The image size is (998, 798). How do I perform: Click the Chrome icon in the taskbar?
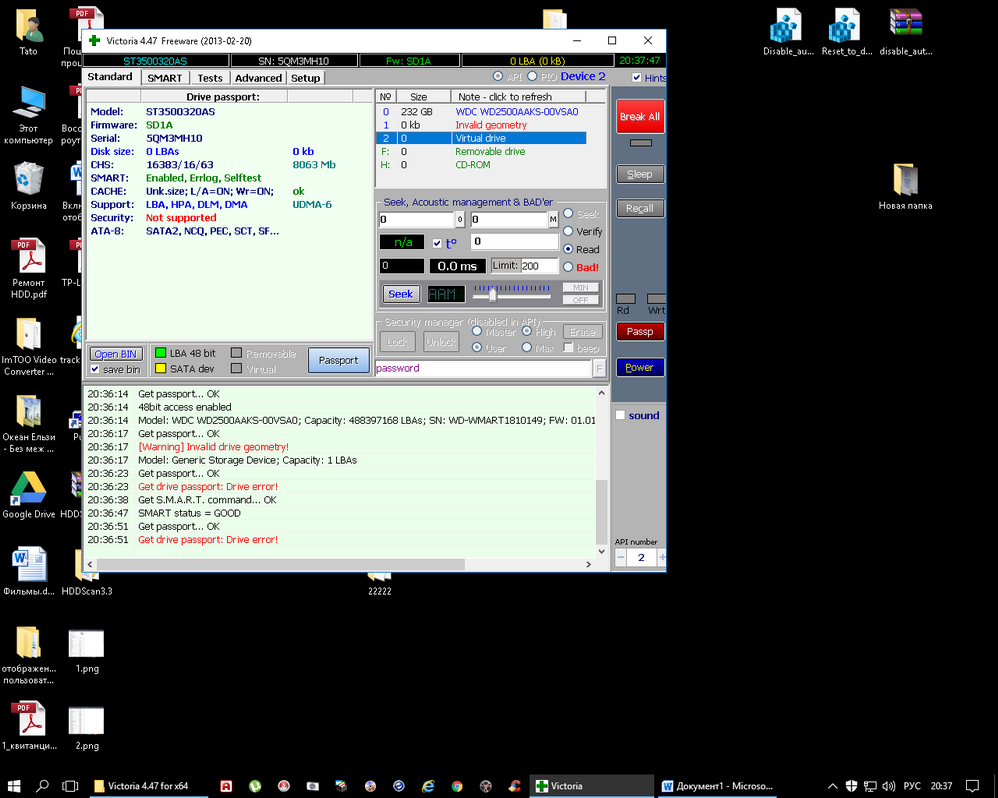tap(456, 786)
